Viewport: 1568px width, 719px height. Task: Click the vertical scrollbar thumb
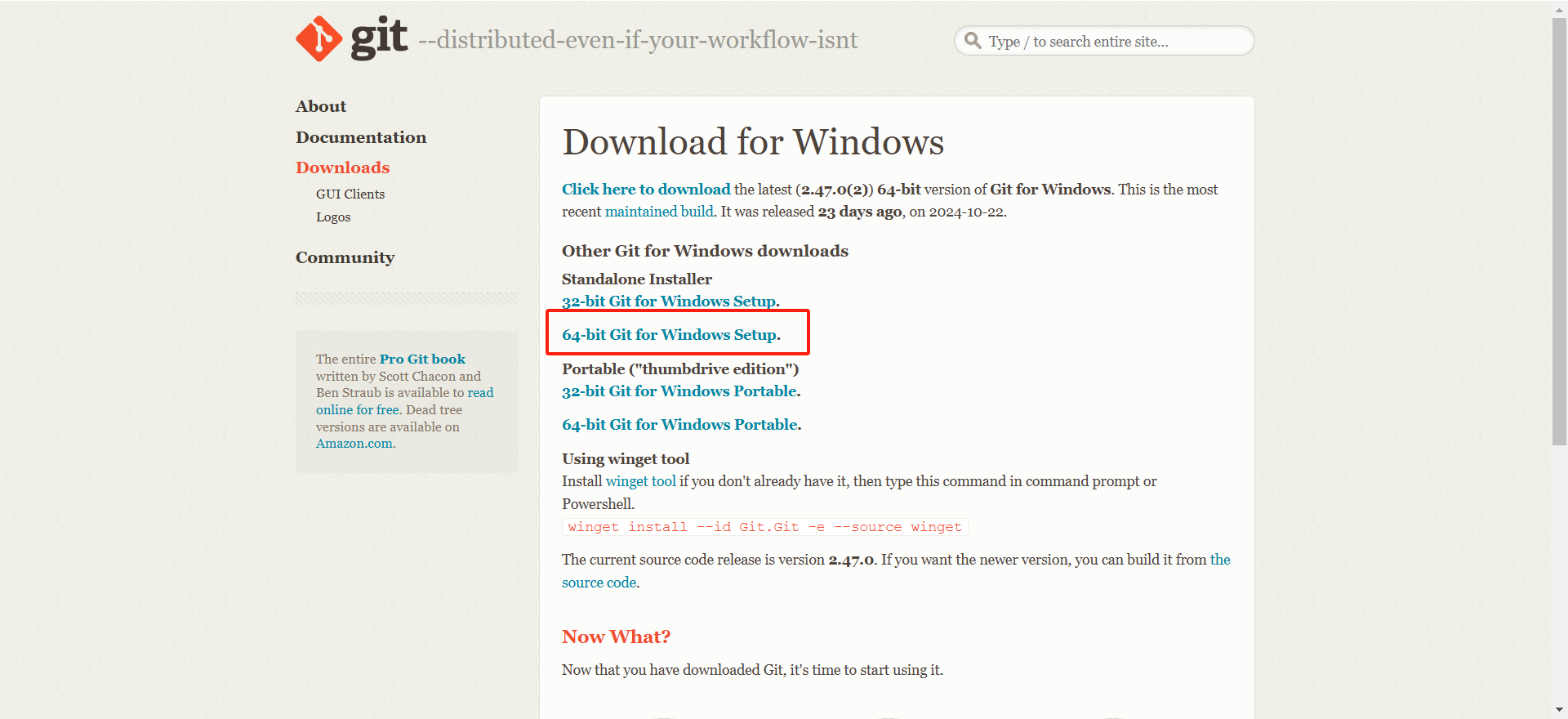coord(1560,231)
